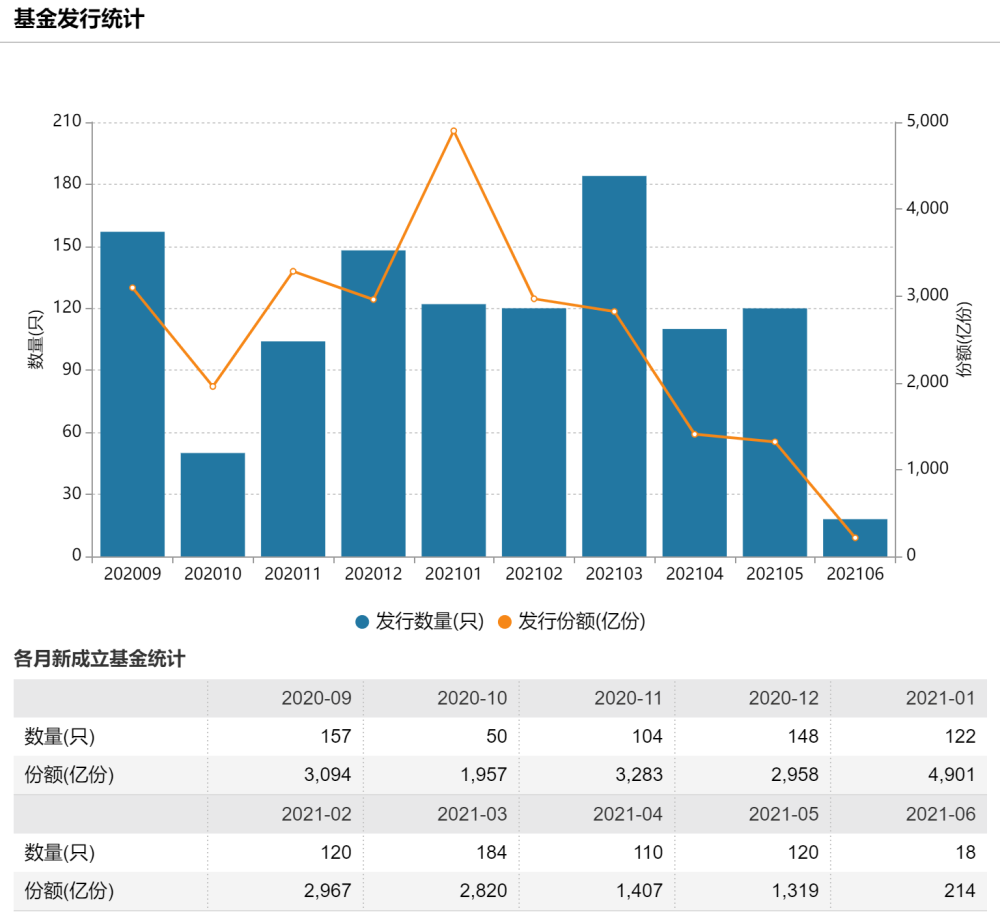Click the left axis label 210
Screen dimensions: 1000x923
[67, 121]
